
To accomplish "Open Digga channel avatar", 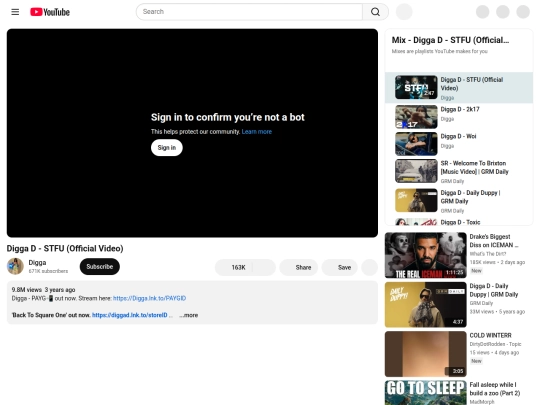I will (x=15, y=267).
